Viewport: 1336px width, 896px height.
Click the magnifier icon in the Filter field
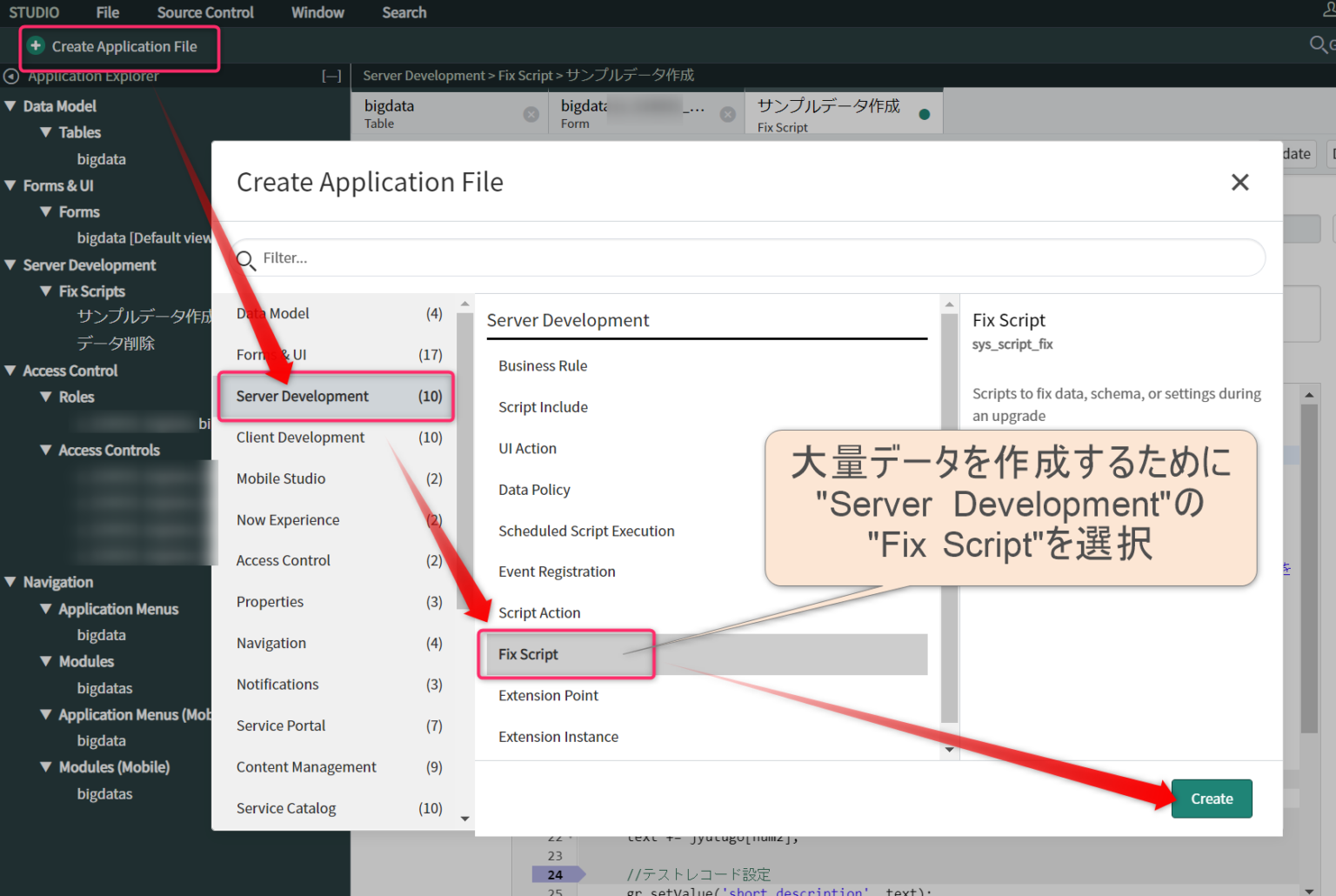[x=246, y=260]
